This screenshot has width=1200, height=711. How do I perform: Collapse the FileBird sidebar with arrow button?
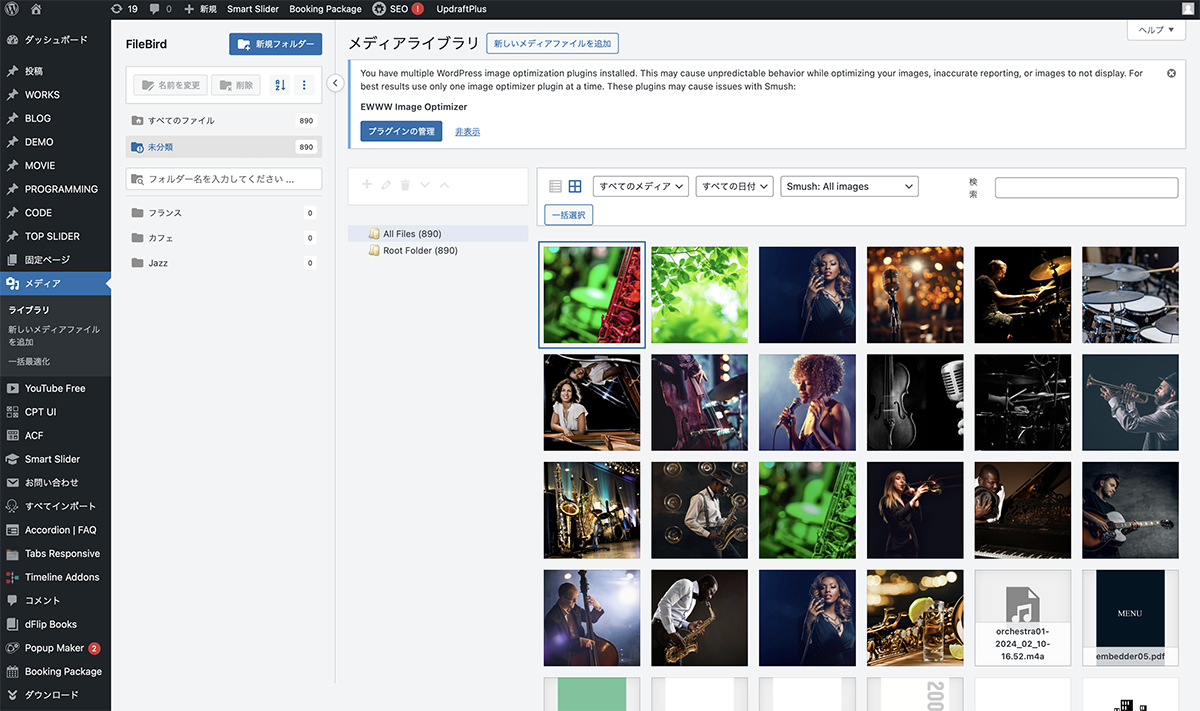336,83
